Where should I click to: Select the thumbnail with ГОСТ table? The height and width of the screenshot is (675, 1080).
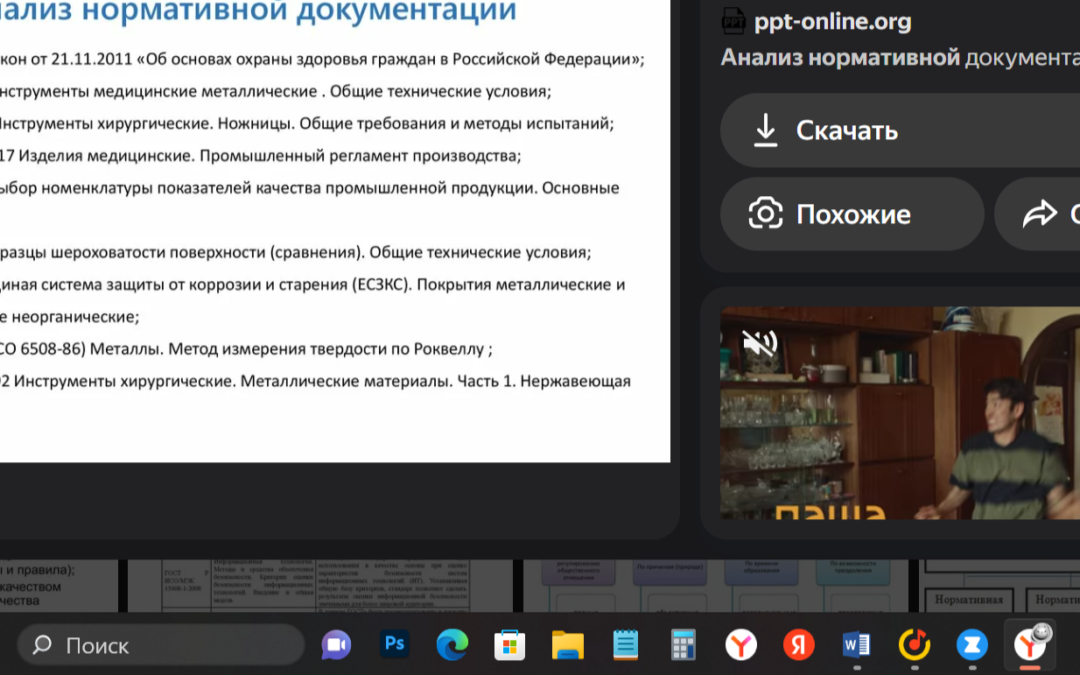pyautogui.click(x=320, y=585)
